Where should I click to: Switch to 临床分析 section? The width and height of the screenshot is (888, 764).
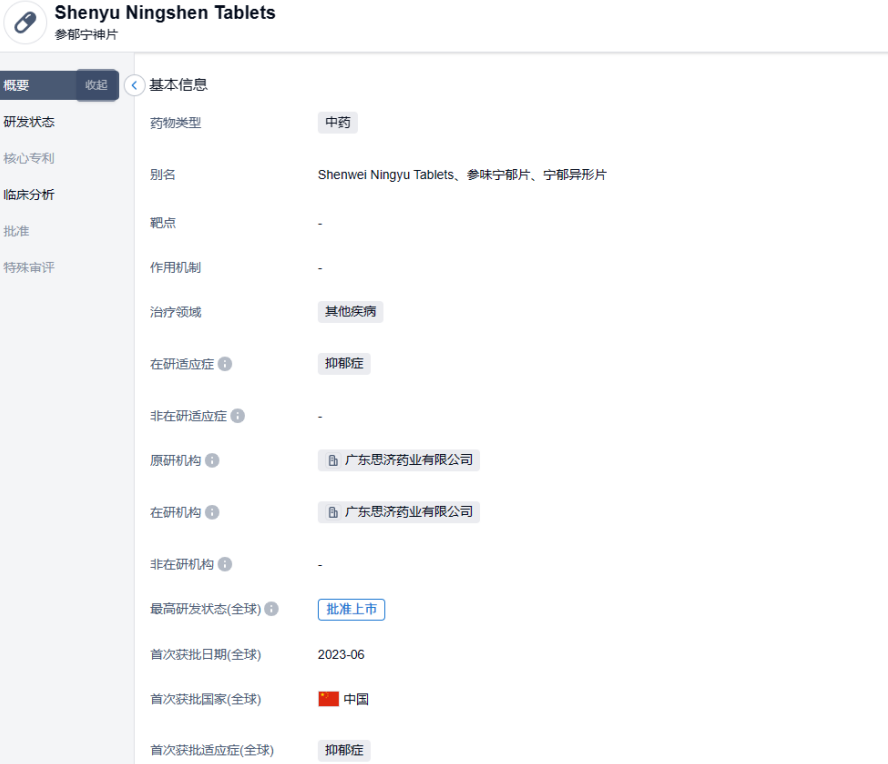pos(29,195)
